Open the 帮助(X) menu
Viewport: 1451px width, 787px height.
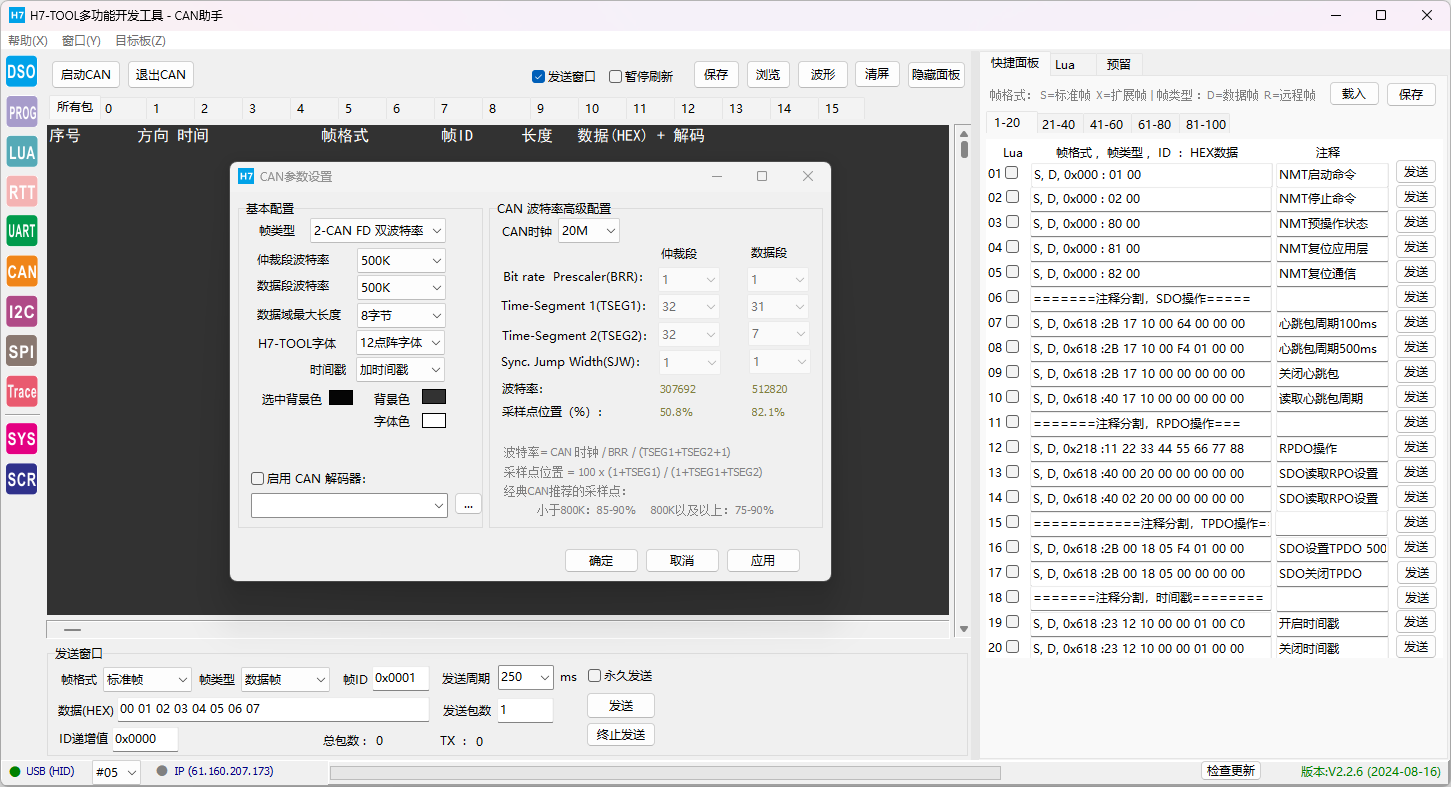pyautogui.click(x=27, y=41)
